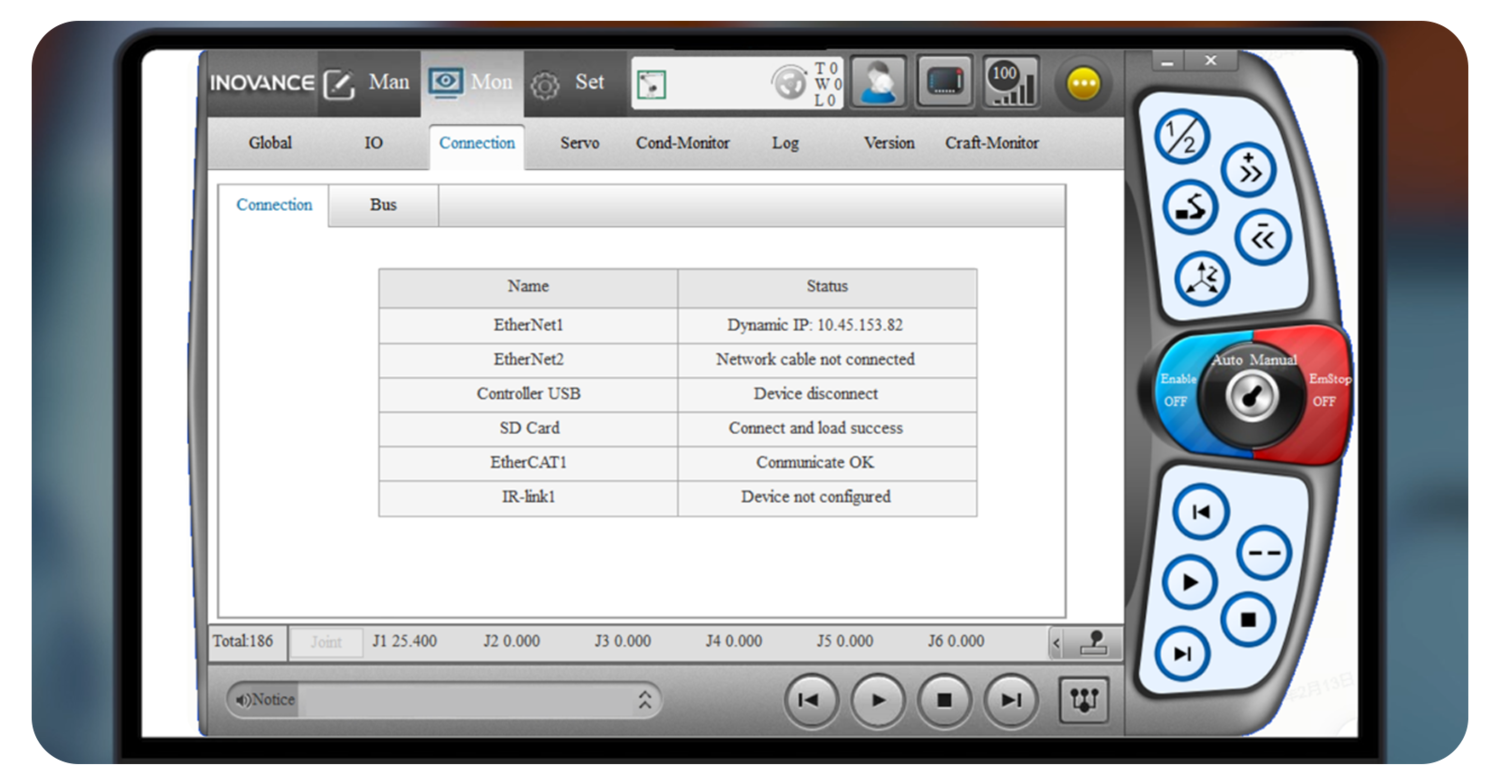Click the user login icon
Viewport: 1500px width, 784px height.
tap(879, 82)
